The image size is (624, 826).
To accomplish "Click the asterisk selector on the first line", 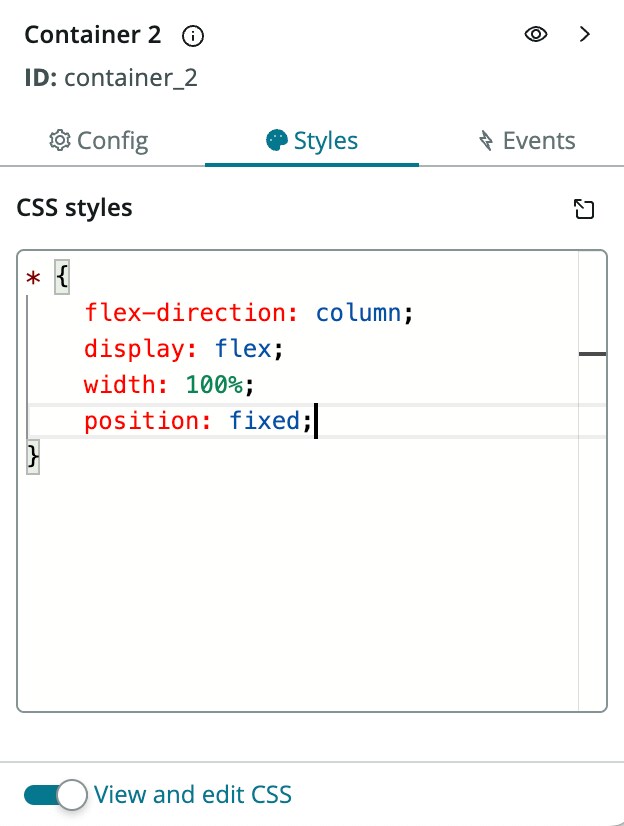I will 33,278.
